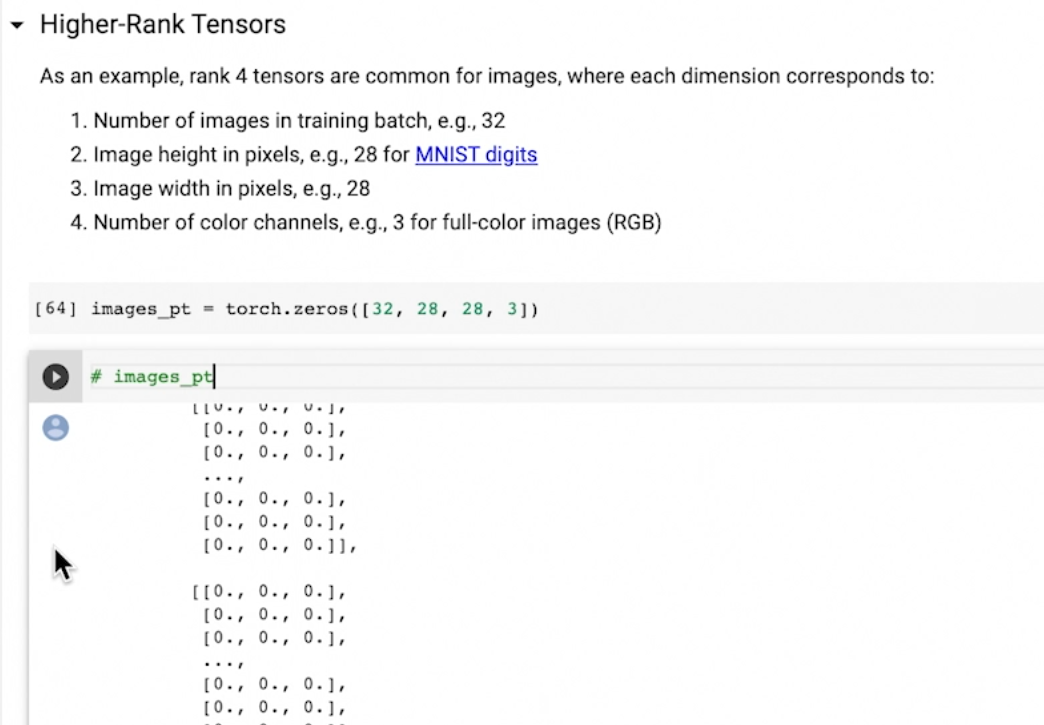The height and width of the screenshot is (725, 1044).
Task: Click the number 32 in the torch.zeros list
Action: point(382,310)
